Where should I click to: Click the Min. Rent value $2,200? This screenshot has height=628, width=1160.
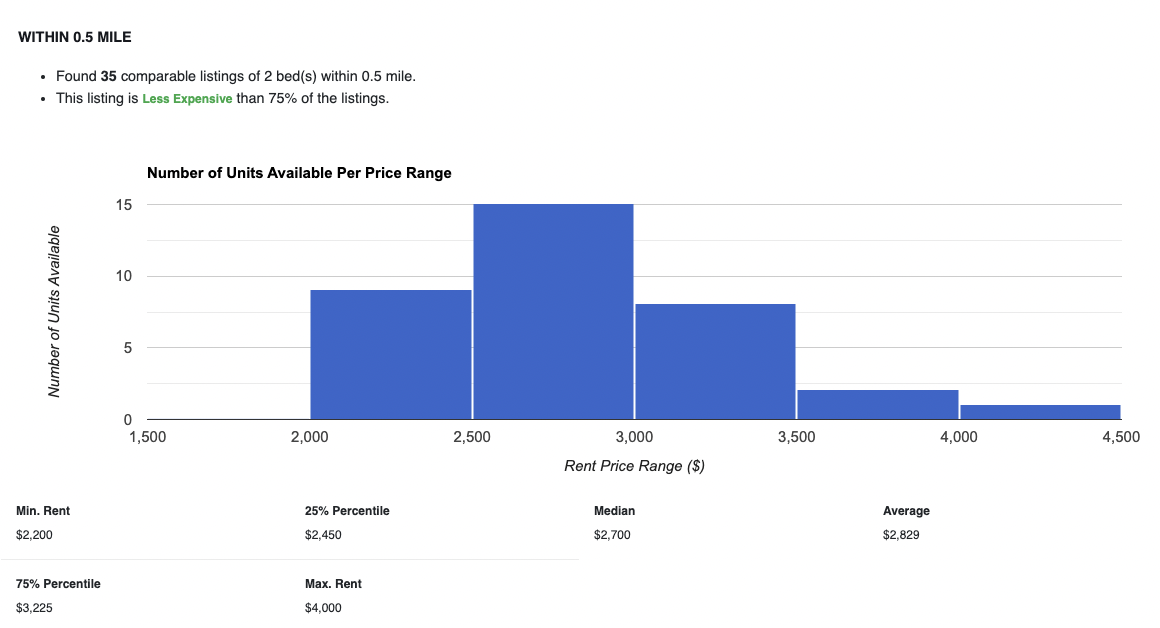pyautogui.click(x=34, y=535)
